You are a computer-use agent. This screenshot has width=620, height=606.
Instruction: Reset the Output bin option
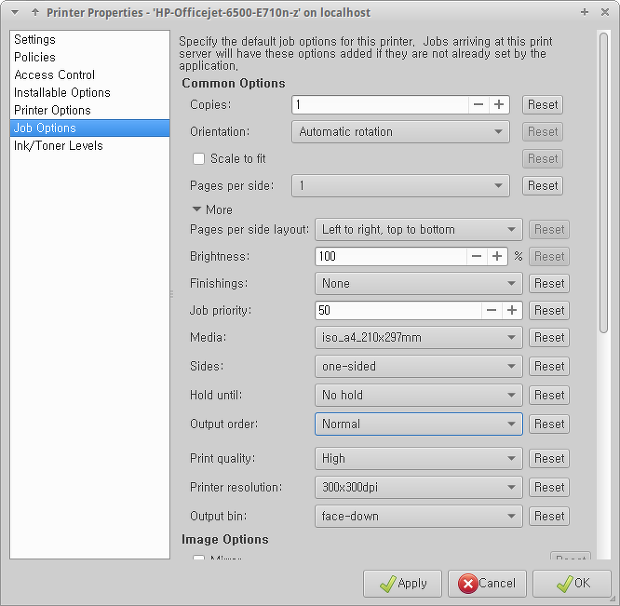tap(549, 516)
